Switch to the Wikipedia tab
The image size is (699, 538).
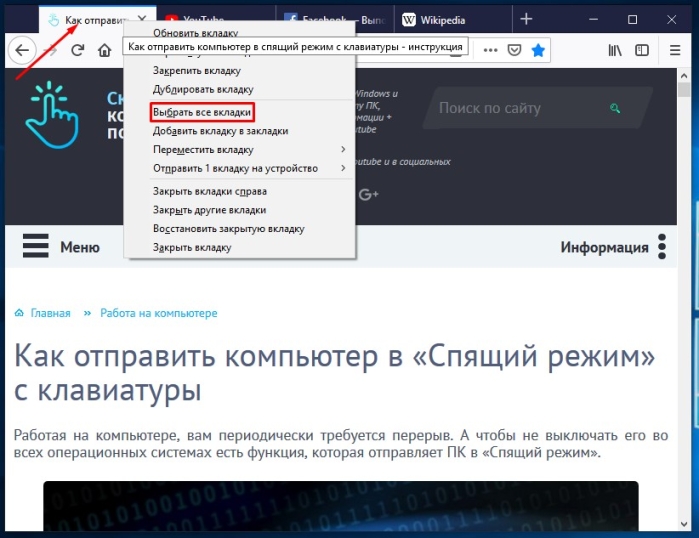[x=453, y=20]
